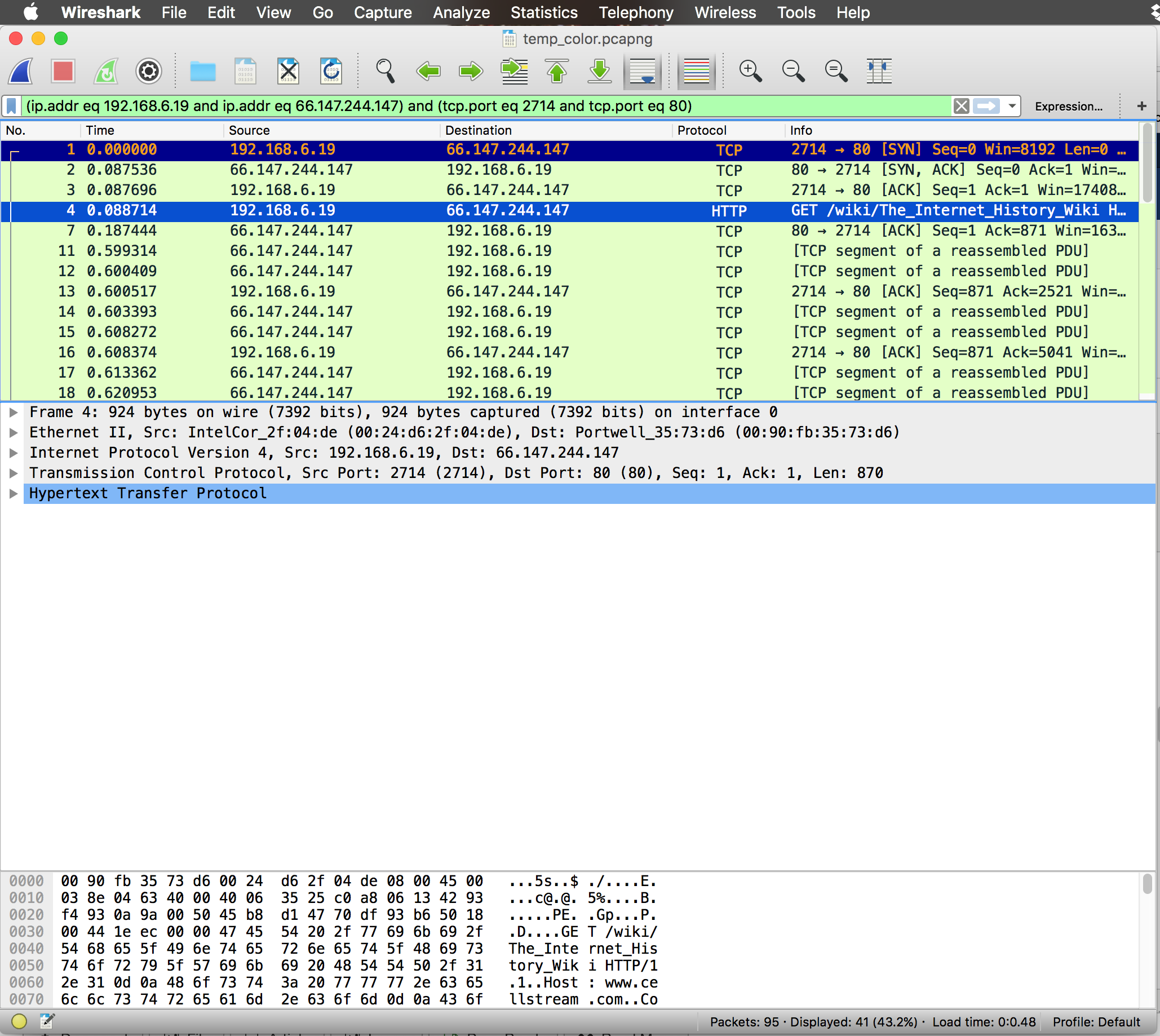1160x1036 pixels.
Task: Find a packet with the magnifier tool
Action: click(x=385, y=71)
